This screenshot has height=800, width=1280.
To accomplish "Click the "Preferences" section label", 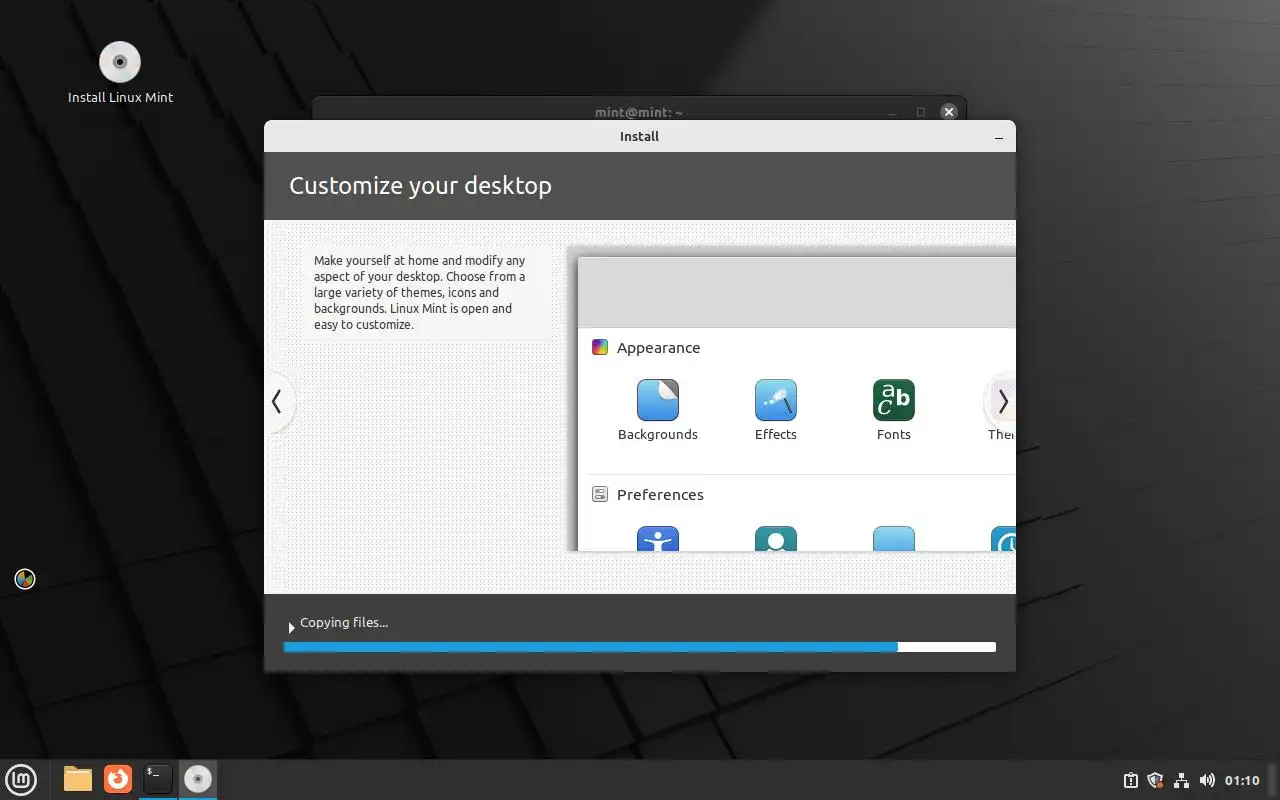I will [660, 495].
